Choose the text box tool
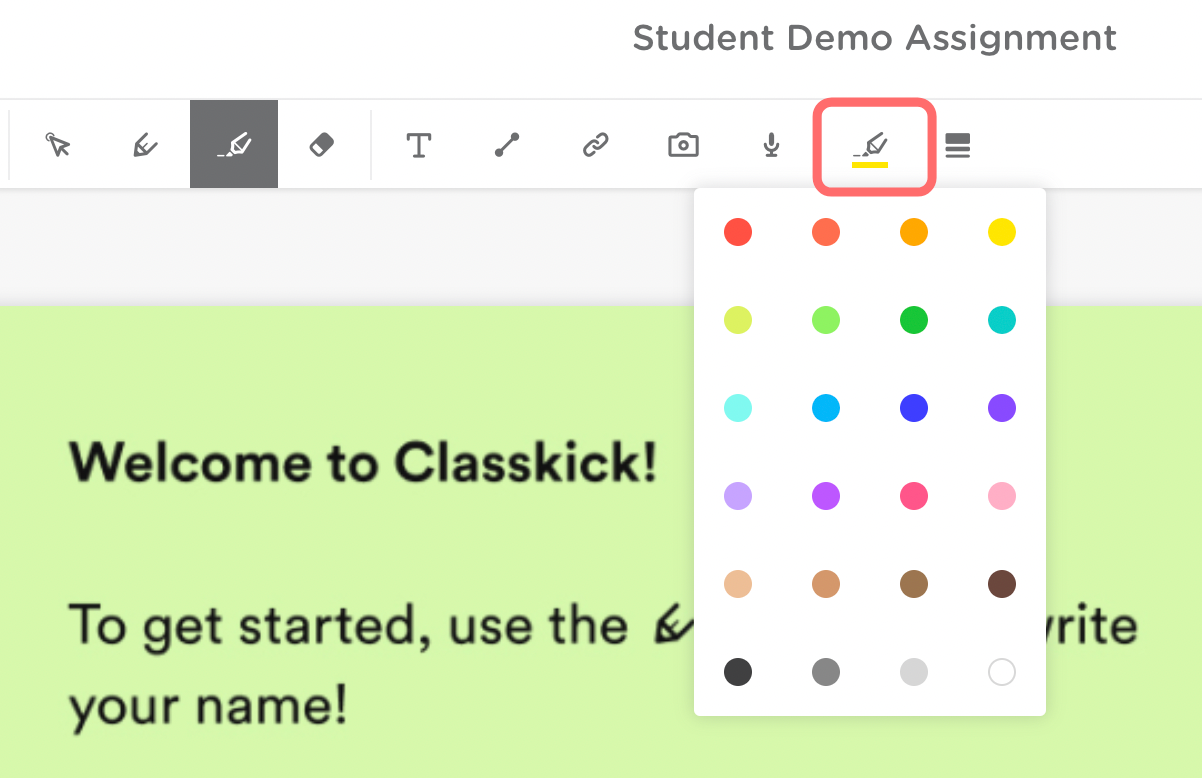This screenshot has width=1202, height=778. pos(418,145)
